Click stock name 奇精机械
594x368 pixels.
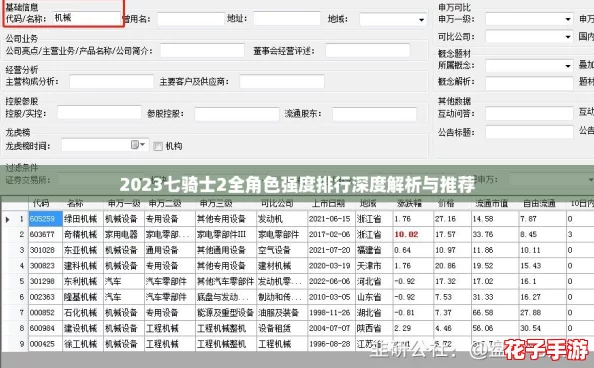coord(80,235)
